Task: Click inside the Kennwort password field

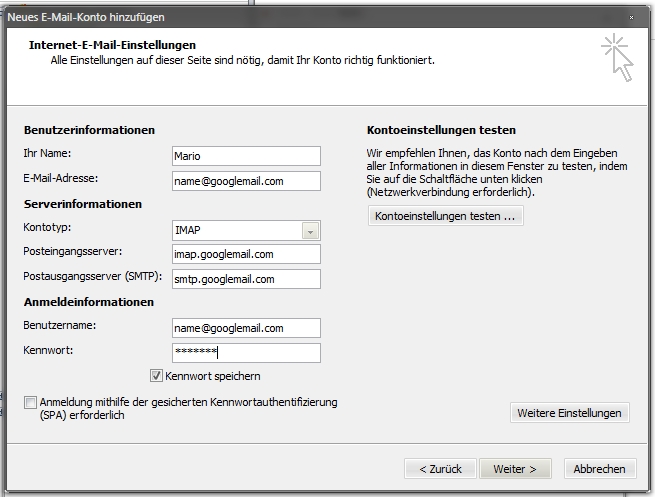Action: 246,353
